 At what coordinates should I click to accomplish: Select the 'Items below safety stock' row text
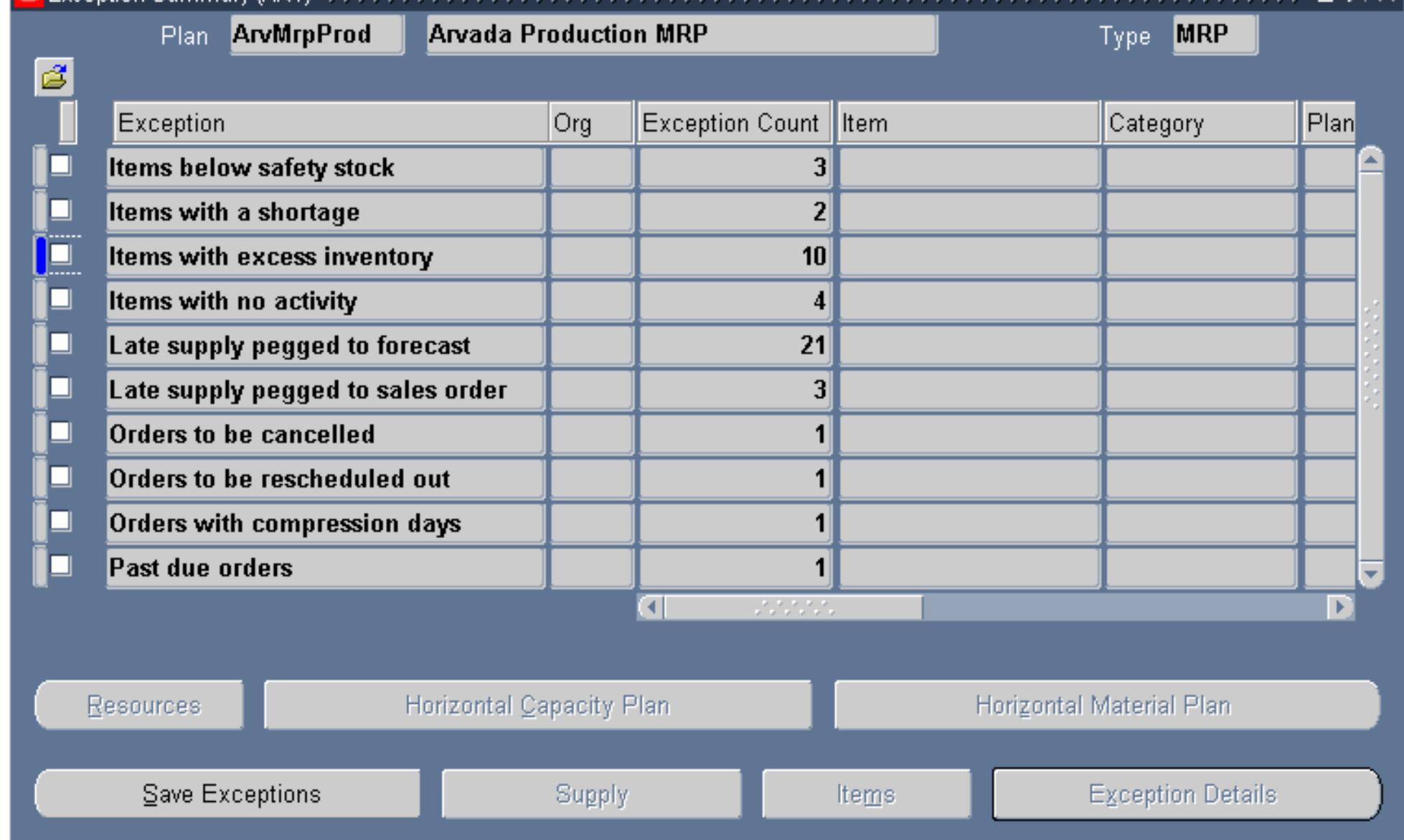[251, 168]
